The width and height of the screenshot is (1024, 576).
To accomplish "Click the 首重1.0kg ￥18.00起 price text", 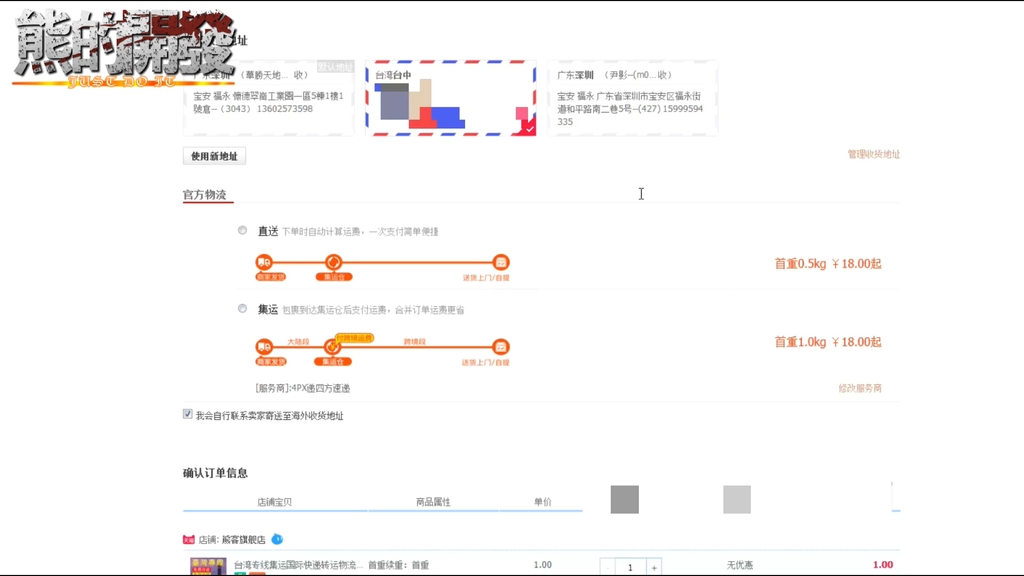I will pos(827,342).
